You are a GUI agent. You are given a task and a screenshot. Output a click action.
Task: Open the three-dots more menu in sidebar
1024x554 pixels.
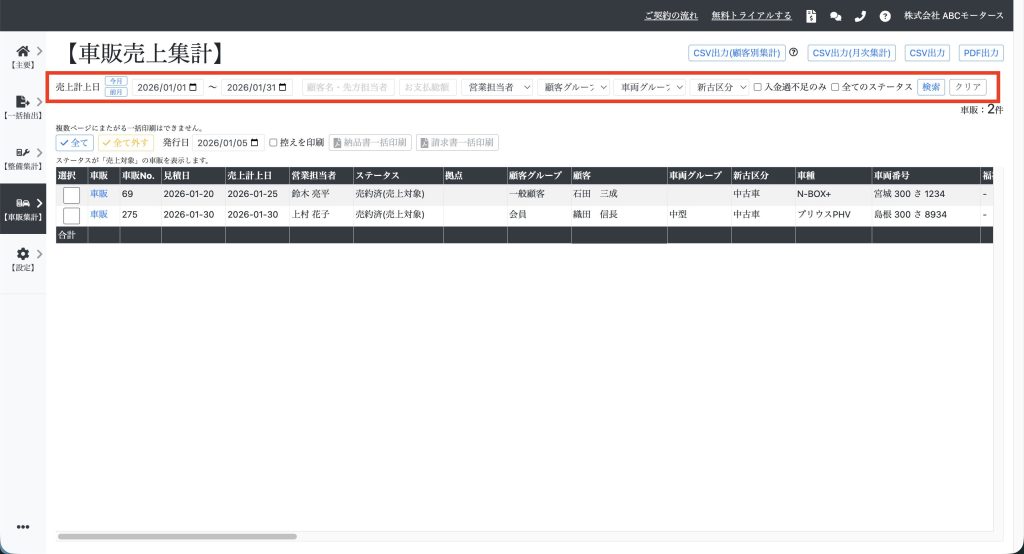[x=23, y=527]
